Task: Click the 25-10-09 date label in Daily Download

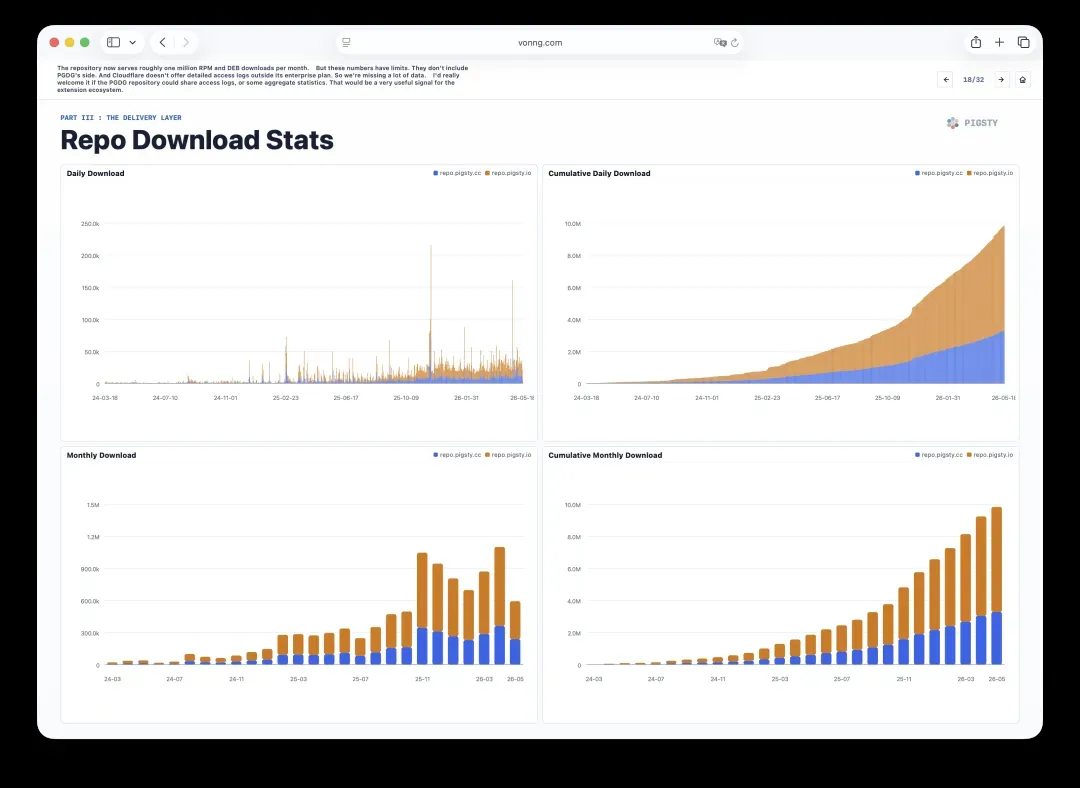Action: (406, 397)
